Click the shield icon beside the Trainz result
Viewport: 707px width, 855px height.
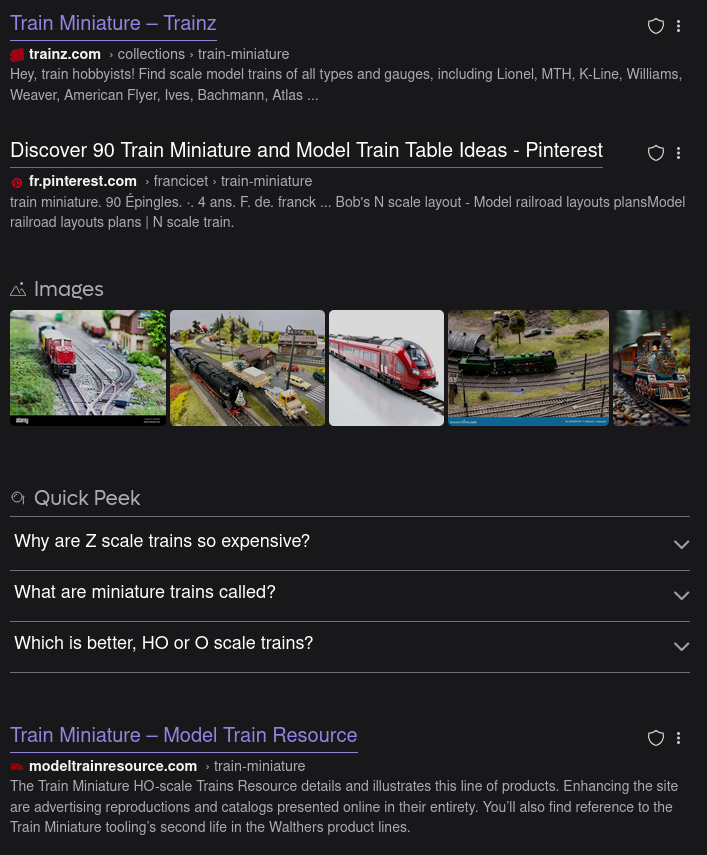(656, 26)
